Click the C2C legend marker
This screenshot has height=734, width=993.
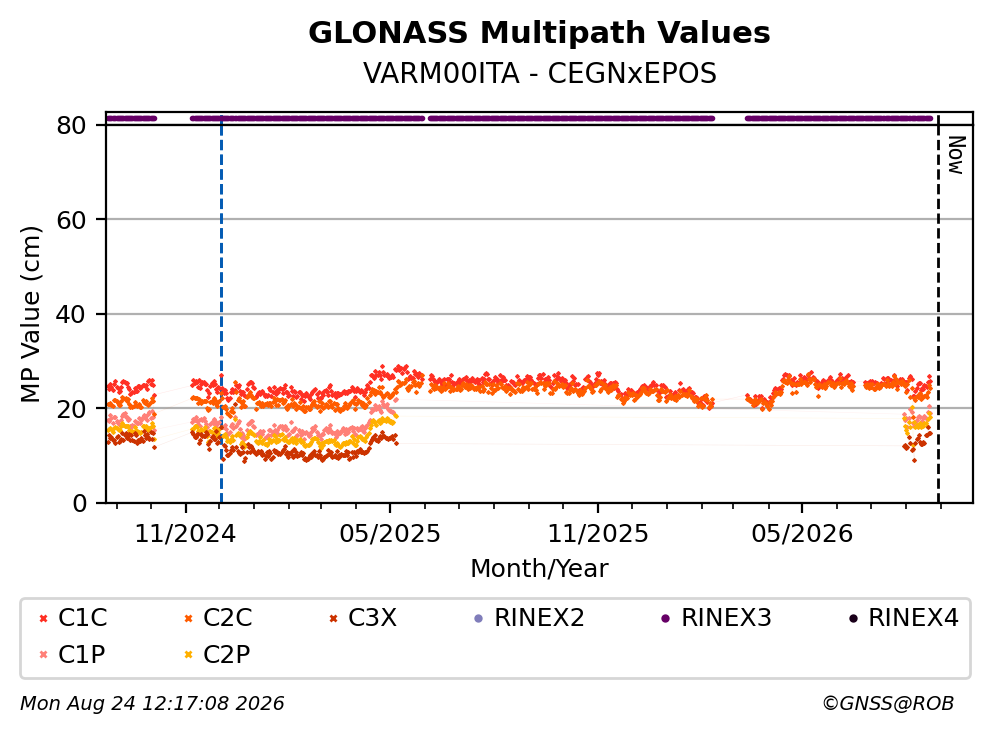tap(188, 619)
